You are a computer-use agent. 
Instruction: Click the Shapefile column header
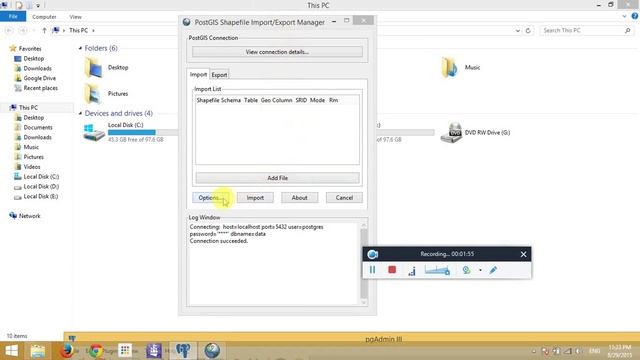[x=208, y=100]
